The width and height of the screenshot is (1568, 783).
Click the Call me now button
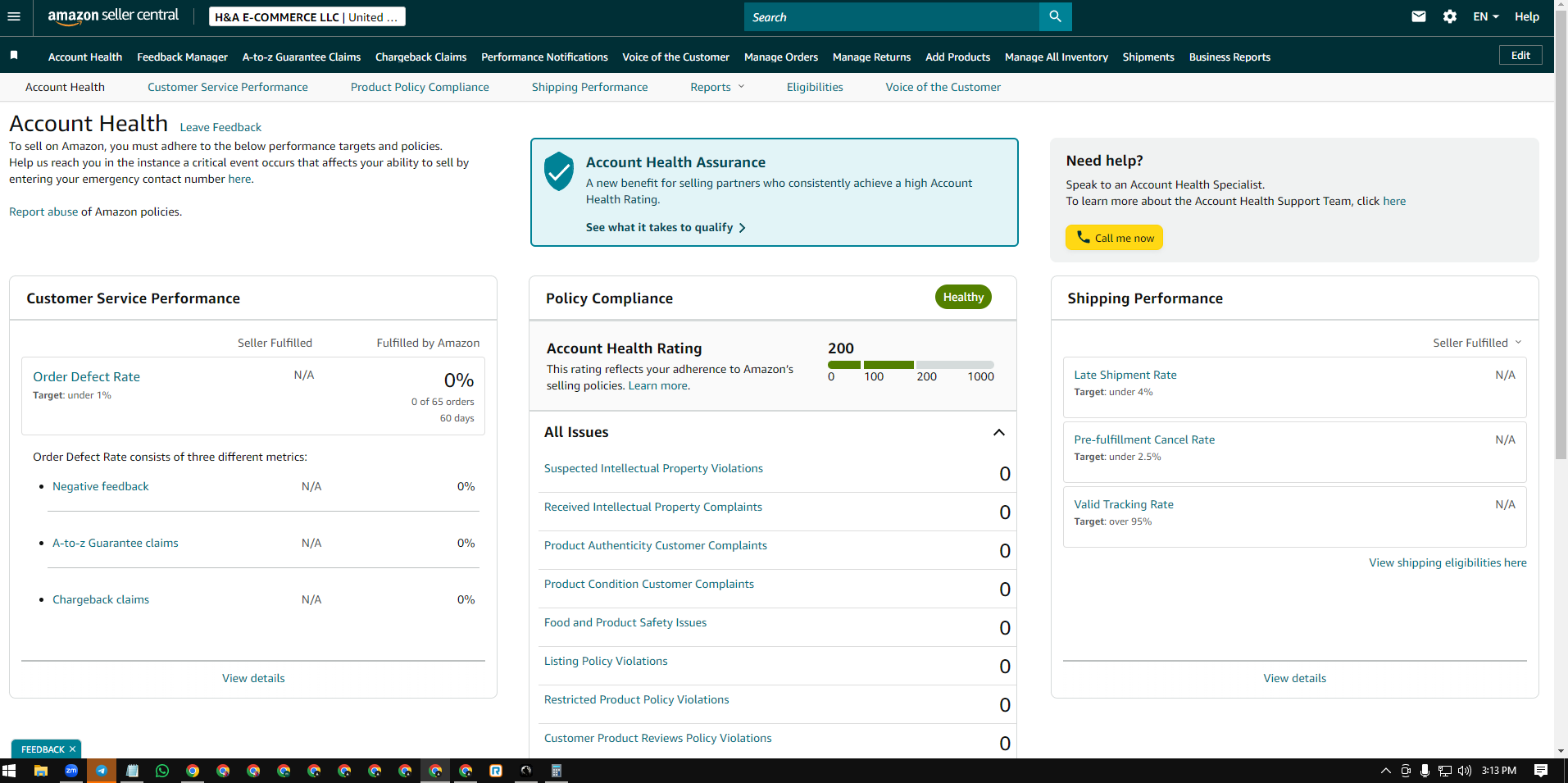(x=1114, y=238)
